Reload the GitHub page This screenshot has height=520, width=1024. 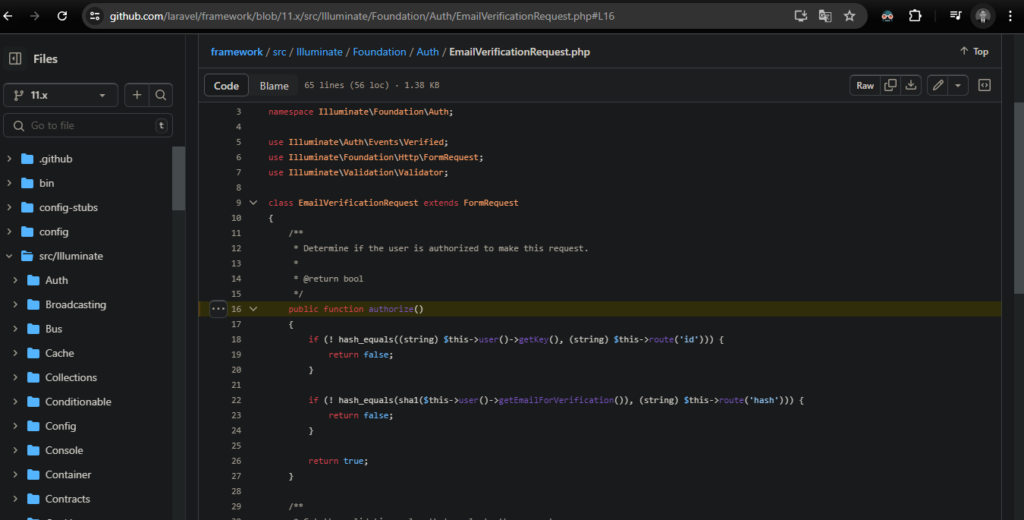62,16
